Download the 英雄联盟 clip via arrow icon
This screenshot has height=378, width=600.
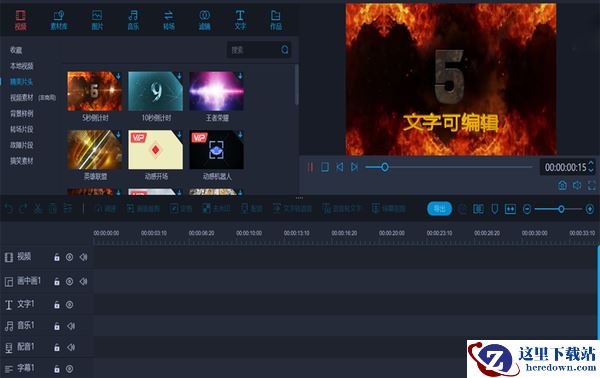click(119, 135)
